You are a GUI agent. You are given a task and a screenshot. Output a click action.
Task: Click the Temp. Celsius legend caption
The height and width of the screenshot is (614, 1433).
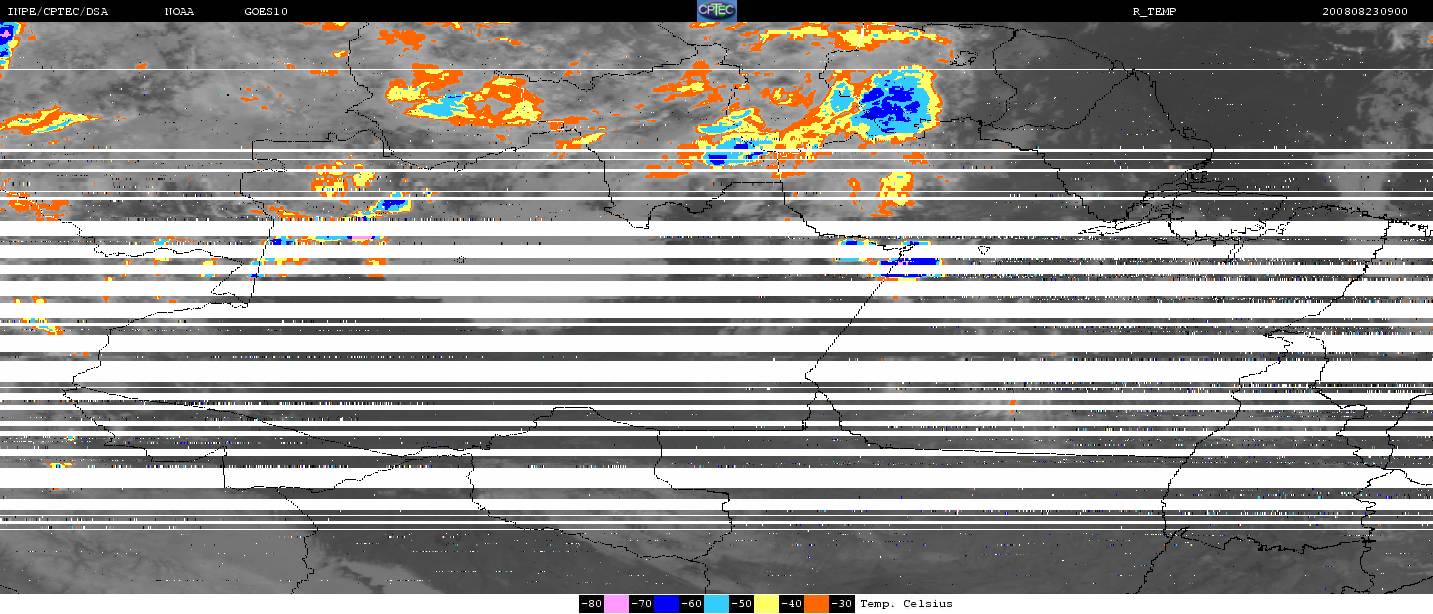pos(906,604)
